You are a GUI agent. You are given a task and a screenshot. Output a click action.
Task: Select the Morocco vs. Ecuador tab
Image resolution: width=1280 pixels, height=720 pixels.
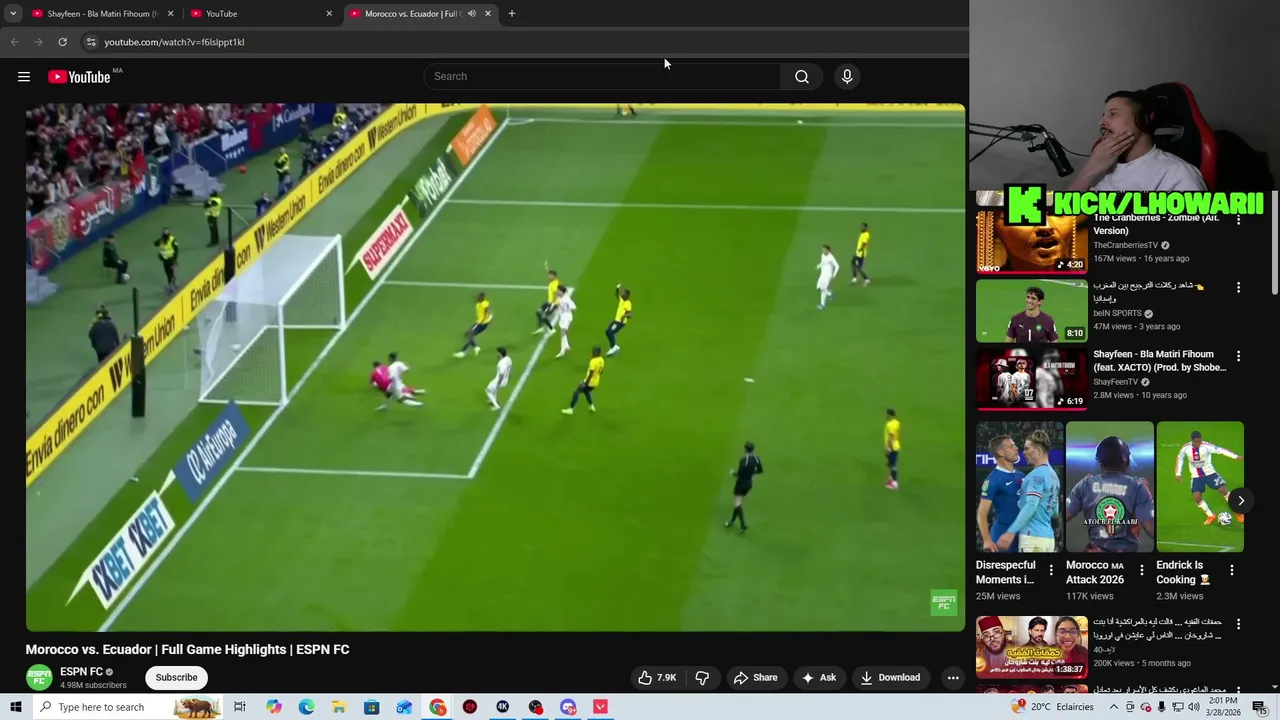point(421,14)
